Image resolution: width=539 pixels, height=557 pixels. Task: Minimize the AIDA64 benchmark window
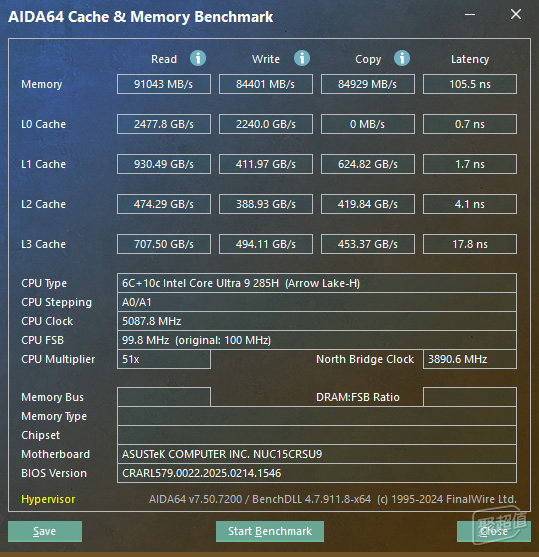[470, 15]
